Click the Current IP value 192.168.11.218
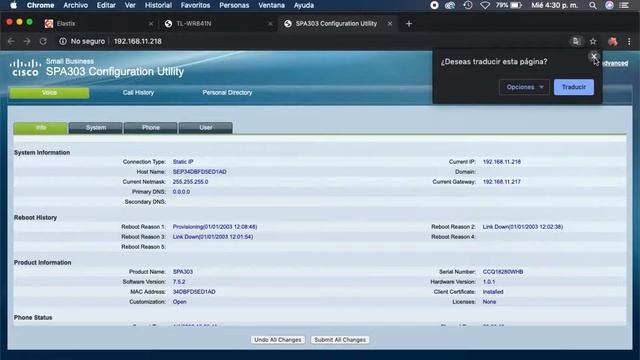 pos(502,162)
